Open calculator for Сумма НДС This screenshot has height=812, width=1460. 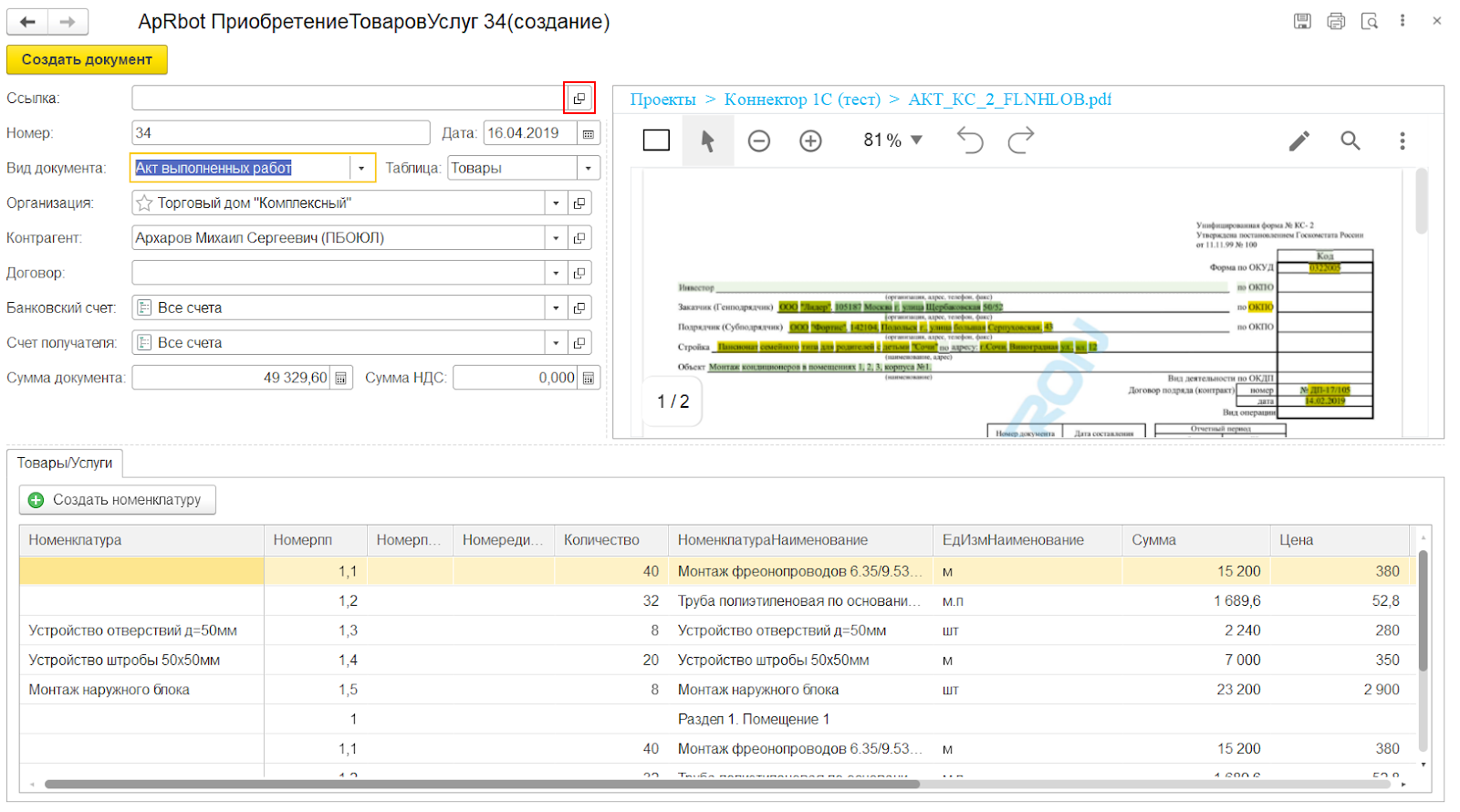[589, 378]
